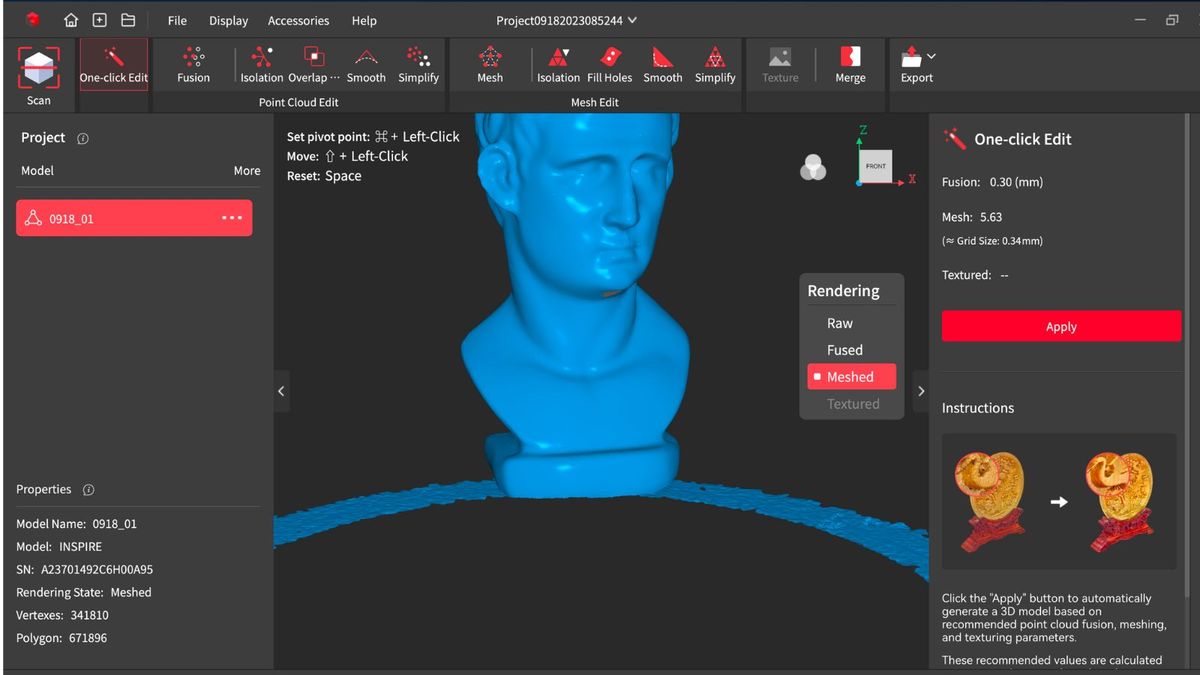
Task: Select the Mesh tool in Mesh Edit
Action: tap(489, 64)
